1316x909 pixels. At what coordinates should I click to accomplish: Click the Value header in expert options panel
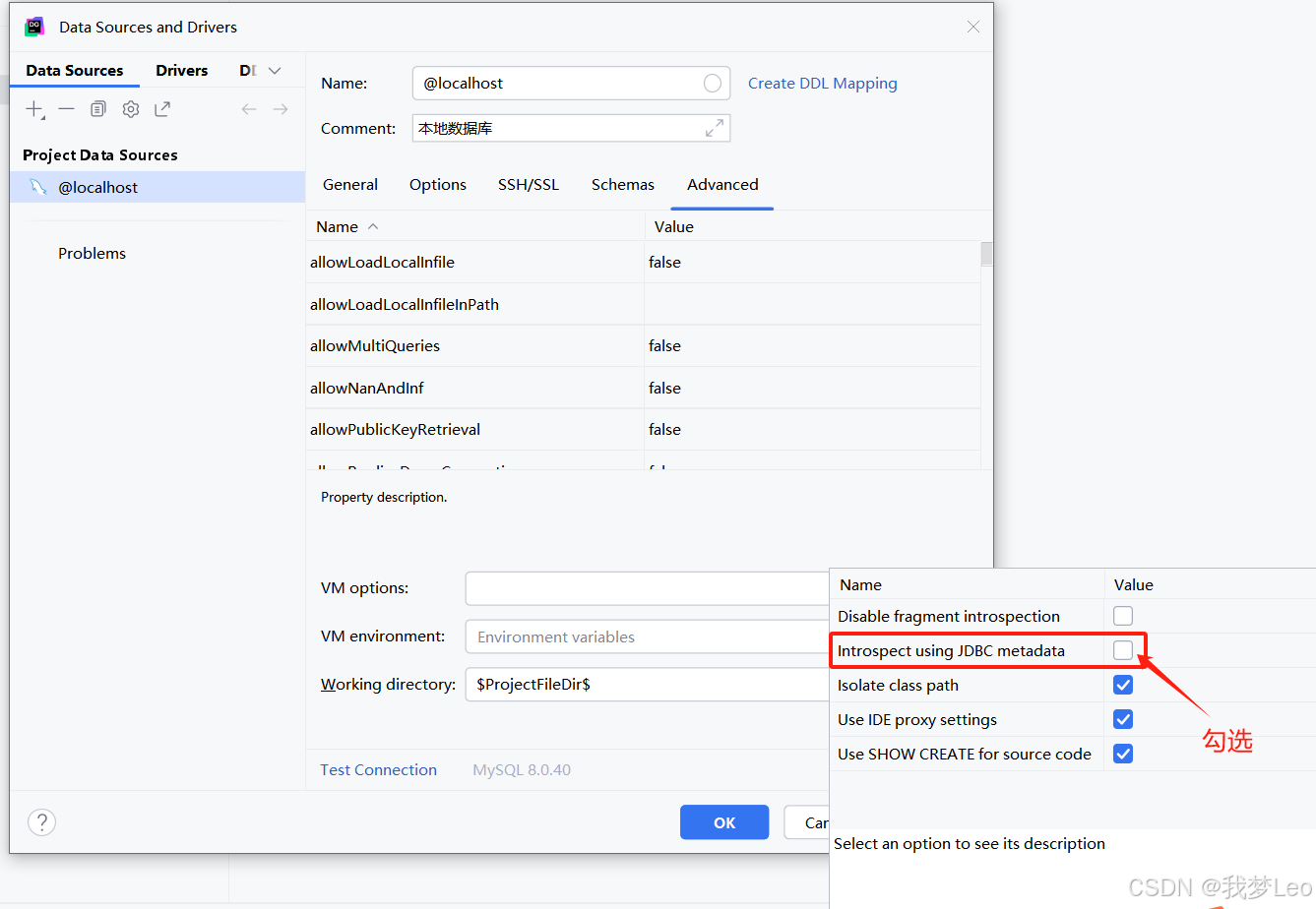[1133, 584]
